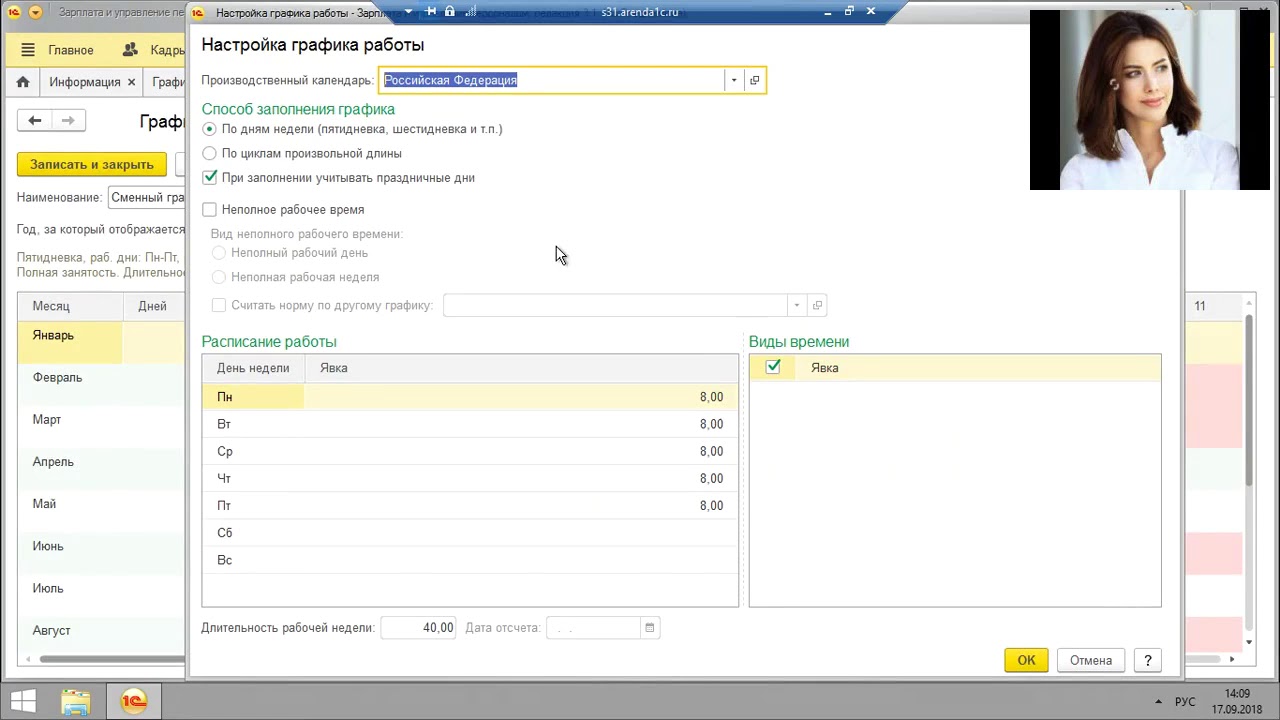
Task: Show hidden tray icons arrow
Action: (1158, 701)
